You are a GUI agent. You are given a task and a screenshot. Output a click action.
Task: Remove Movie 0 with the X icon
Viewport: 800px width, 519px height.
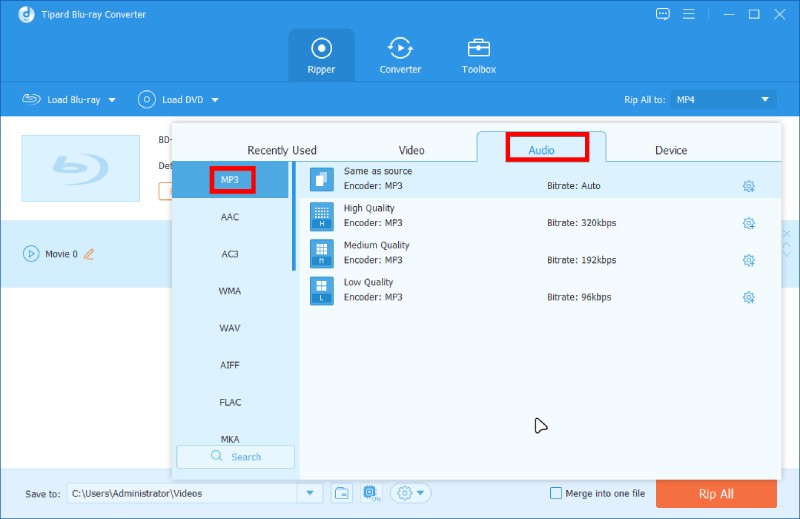(786, 234)
